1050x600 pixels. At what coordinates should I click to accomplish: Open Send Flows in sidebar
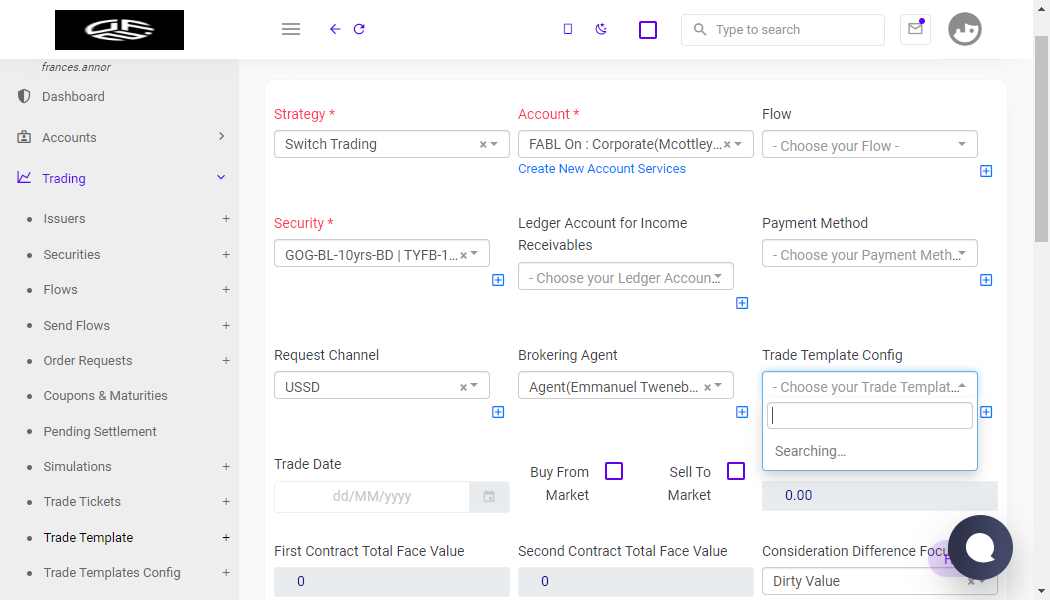click(76, 325)
